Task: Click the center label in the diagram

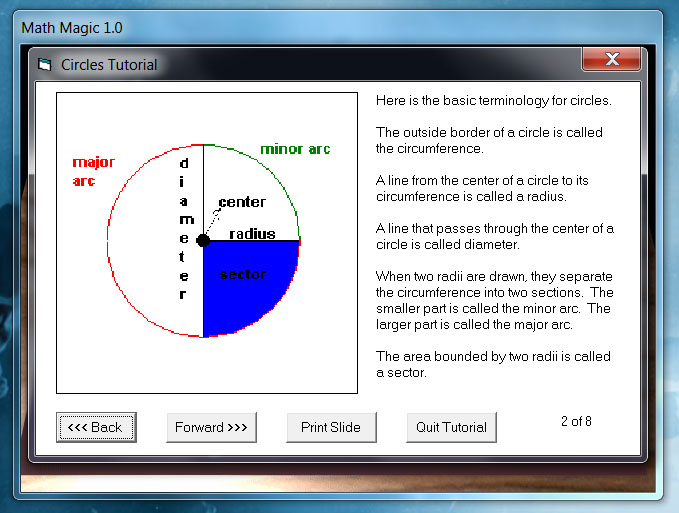Action: pos(242,202)
